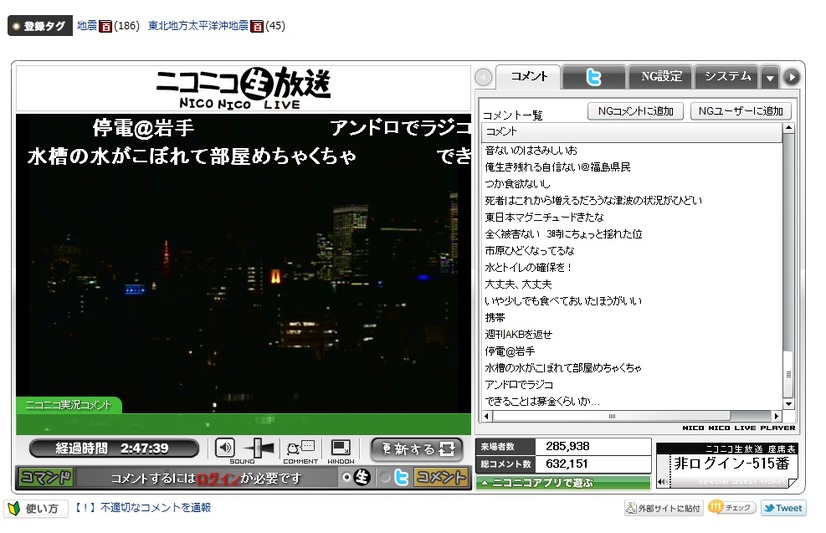Click the WINDOW mode icon
Viewport: 826px width, 533px height.
(x=340, y=448)
